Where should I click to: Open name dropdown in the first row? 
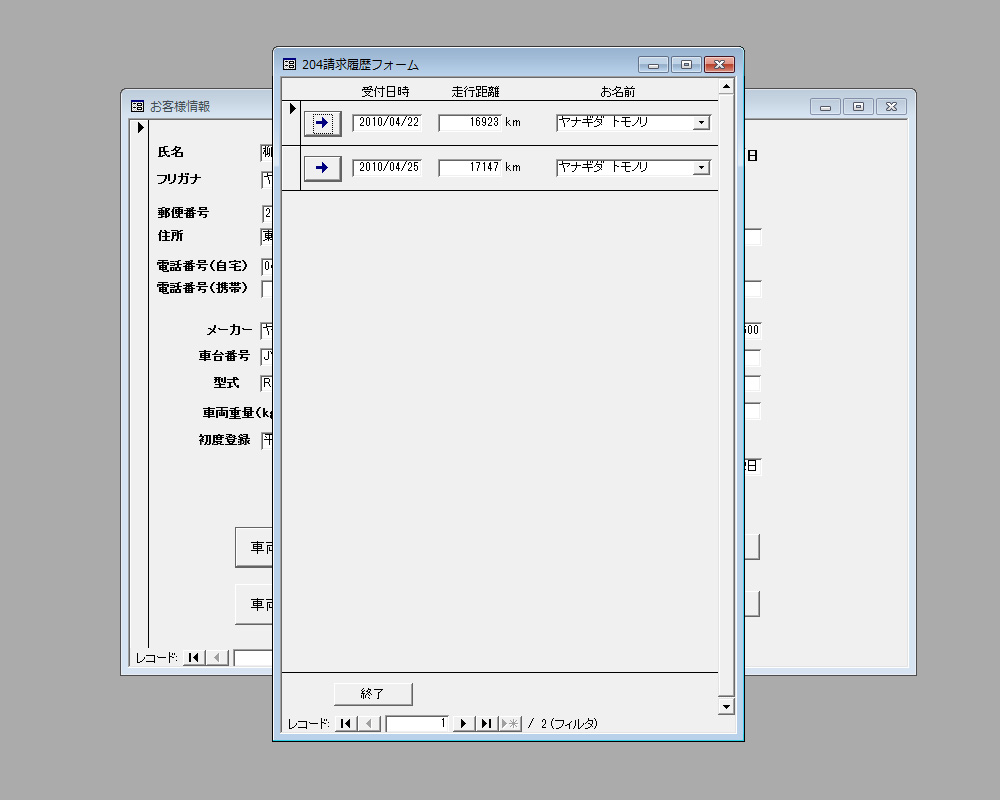(x=701, y=123)
